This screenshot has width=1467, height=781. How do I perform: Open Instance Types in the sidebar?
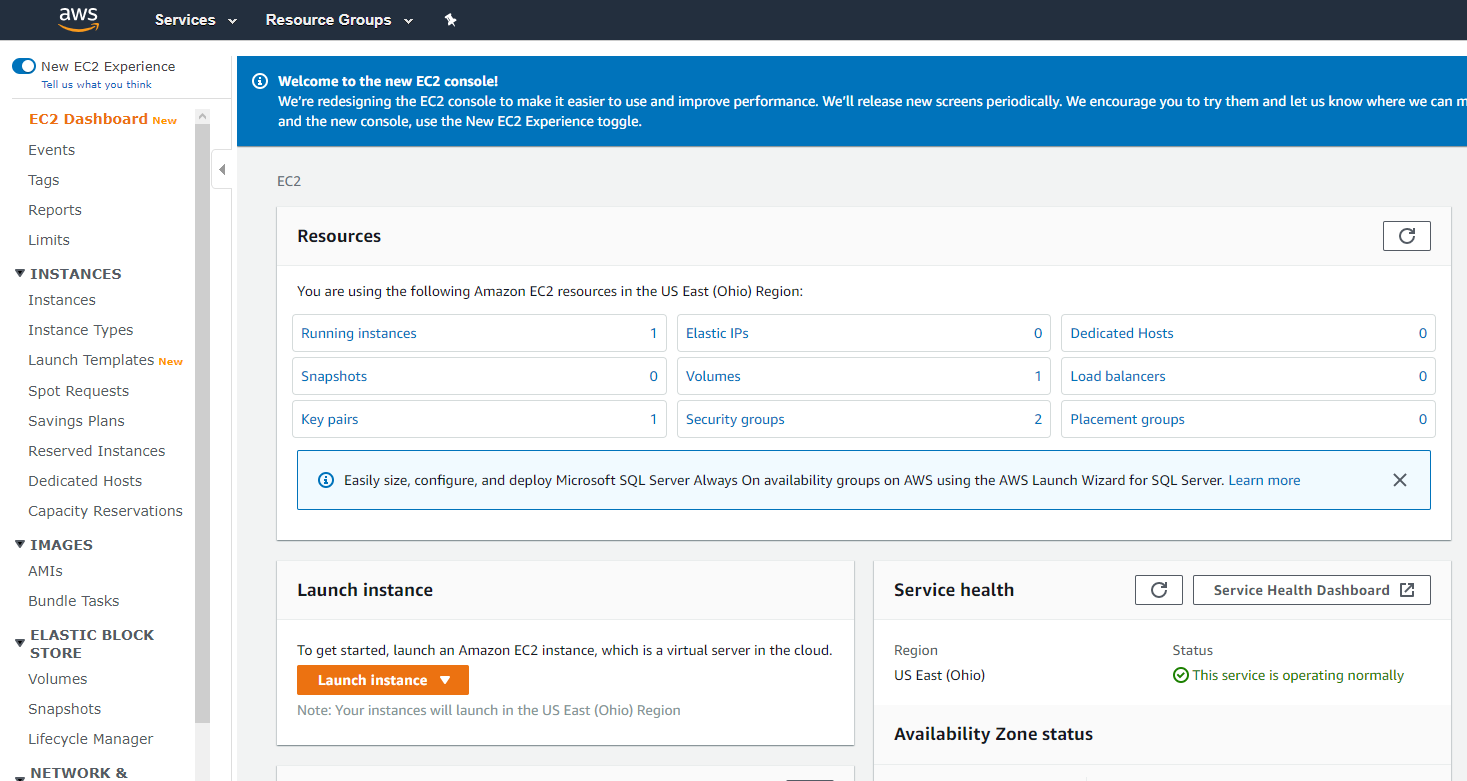tap(80, 330)
